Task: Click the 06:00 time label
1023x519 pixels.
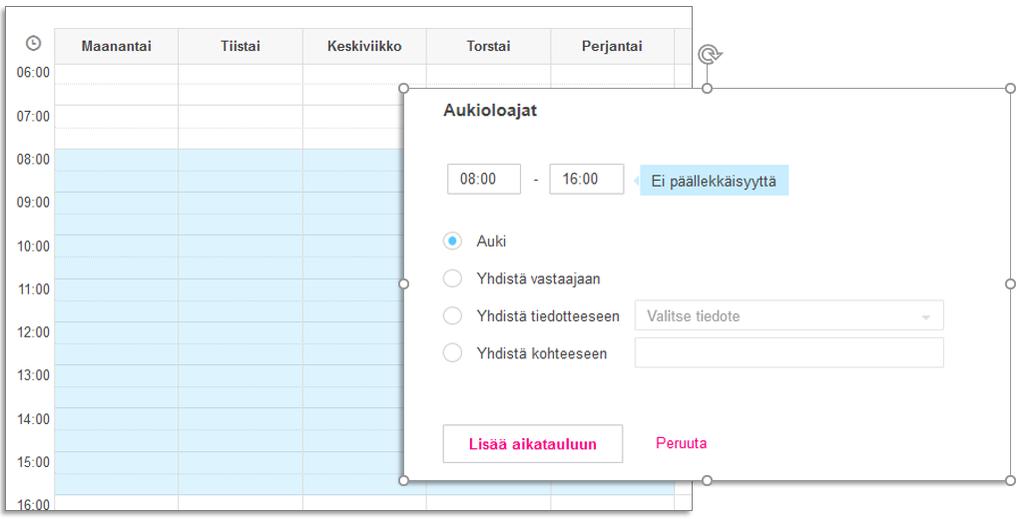Action: click(33, 72)
